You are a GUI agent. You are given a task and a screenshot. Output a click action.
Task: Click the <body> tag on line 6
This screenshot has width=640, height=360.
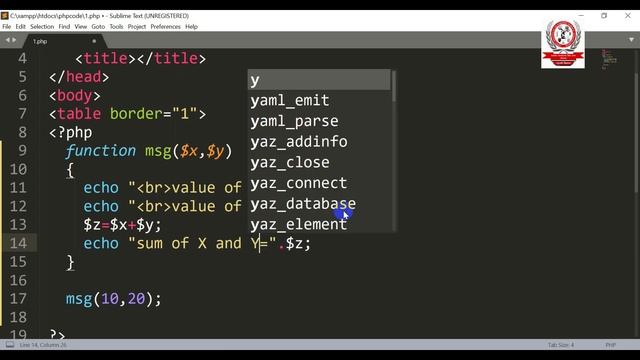pos(74,96)
